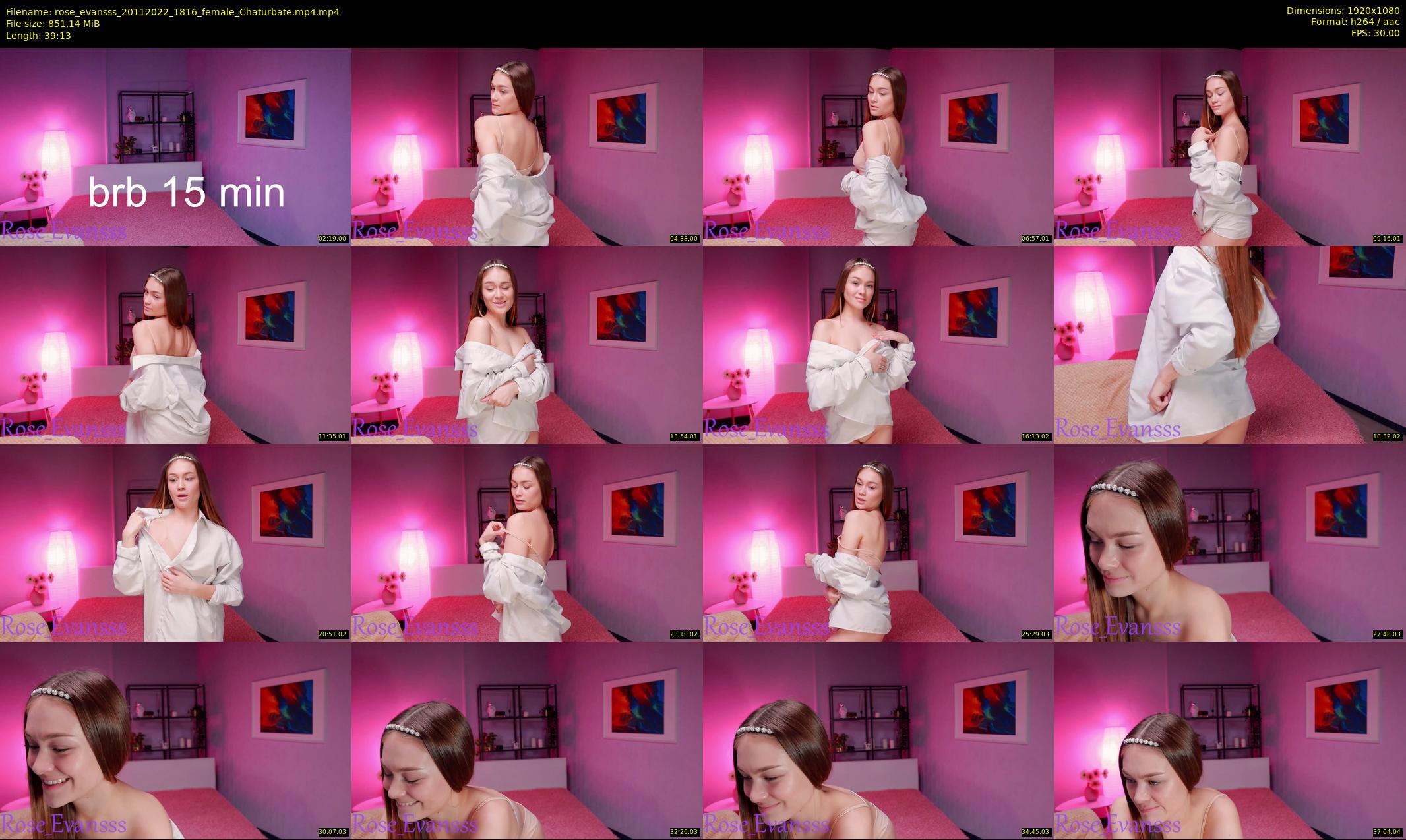Click the Filename text line in header
The height and width of the screenshot is (840, 1406).
pos(173,12)
